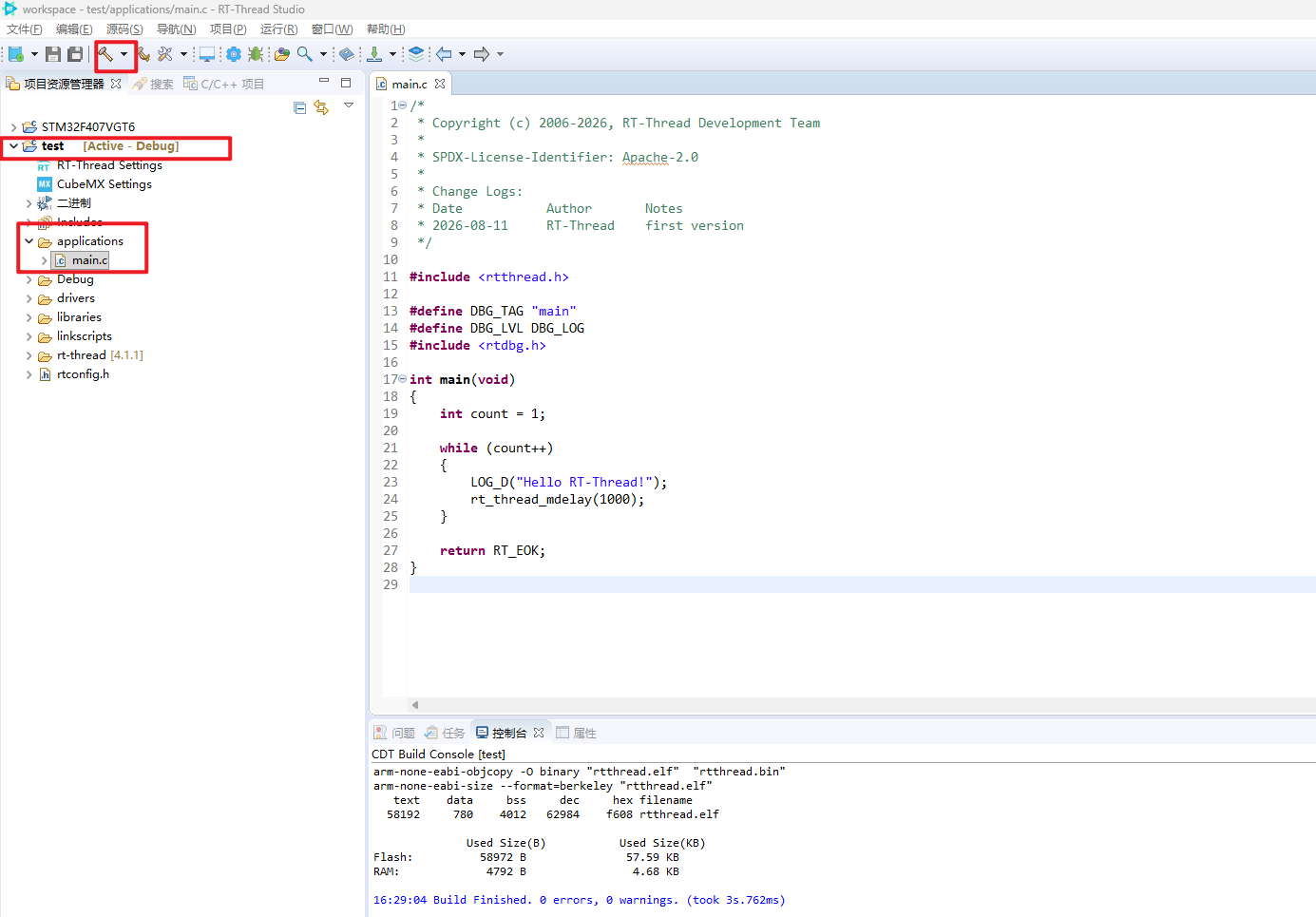
Task: Expand the 二进制 node
Action: click(x=29, y=203)
